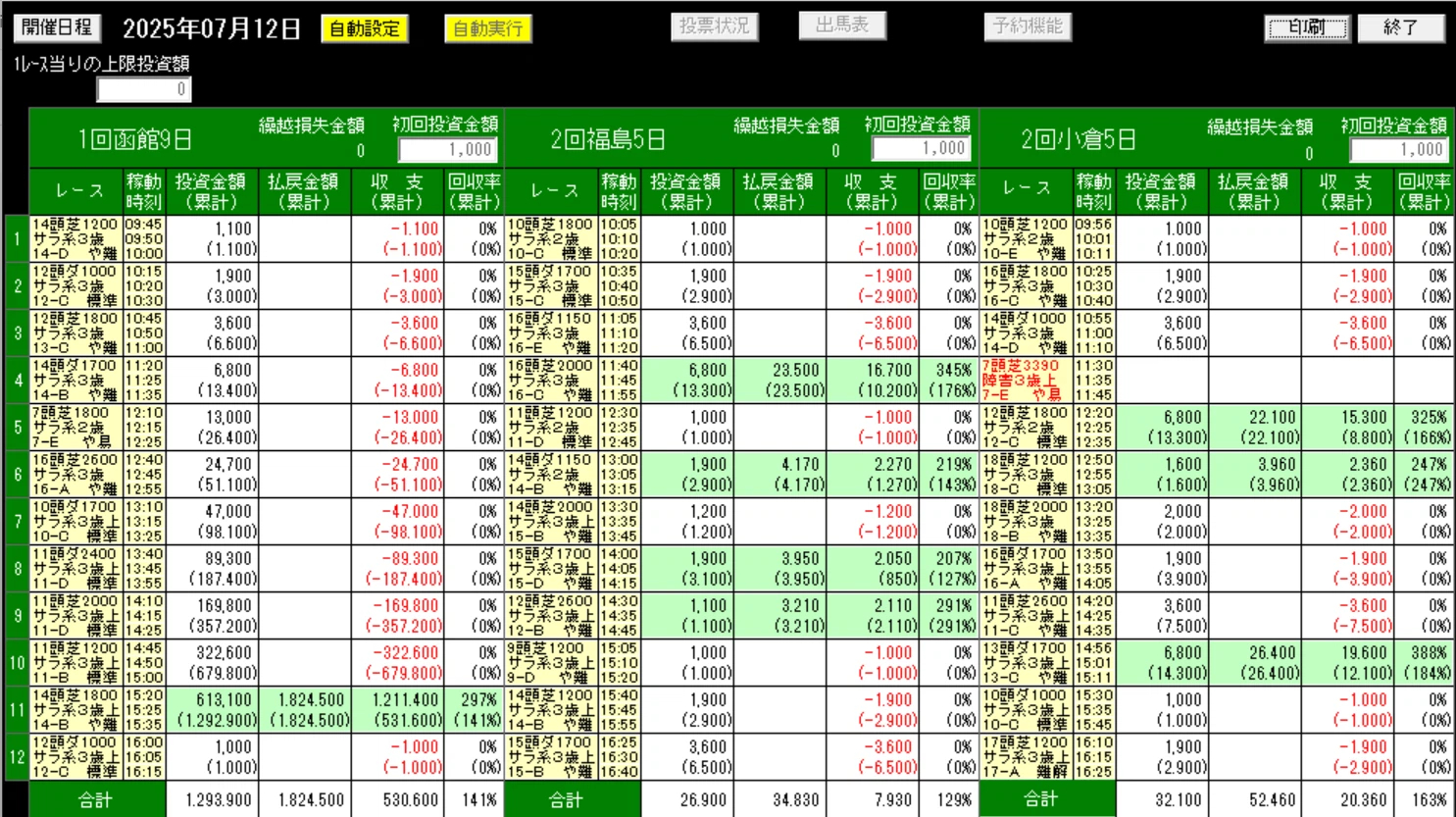Open the 出馬表 race card
This screenshot has width=1456, height=817.
click(x=842, y=26)
